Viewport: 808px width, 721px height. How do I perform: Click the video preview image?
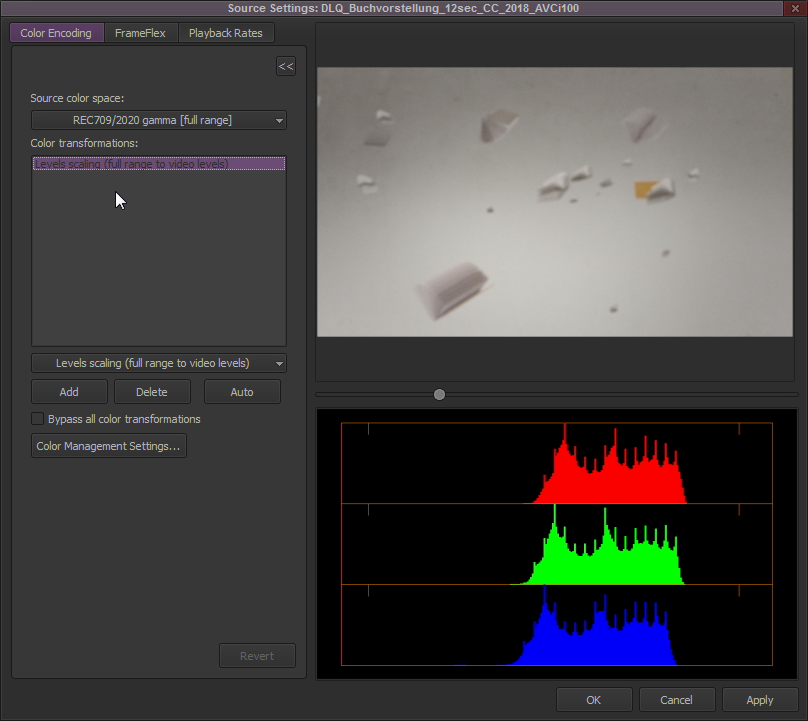click(555, 200)
